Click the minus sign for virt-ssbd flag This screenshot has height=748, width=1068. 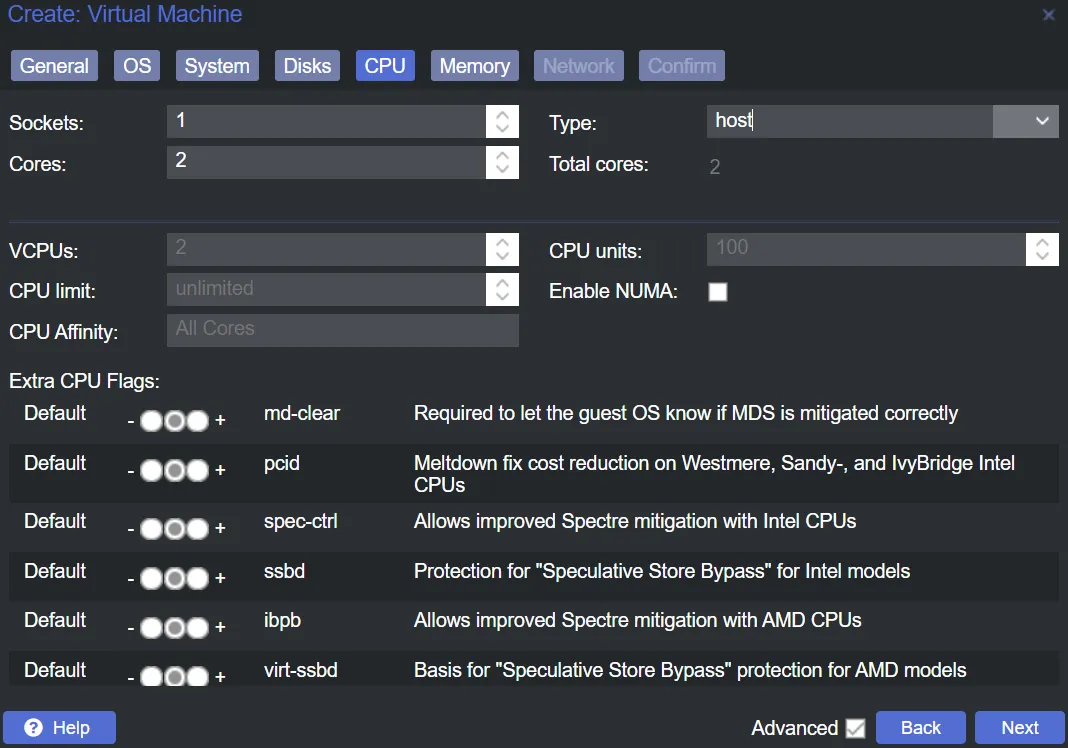point(131,678)
